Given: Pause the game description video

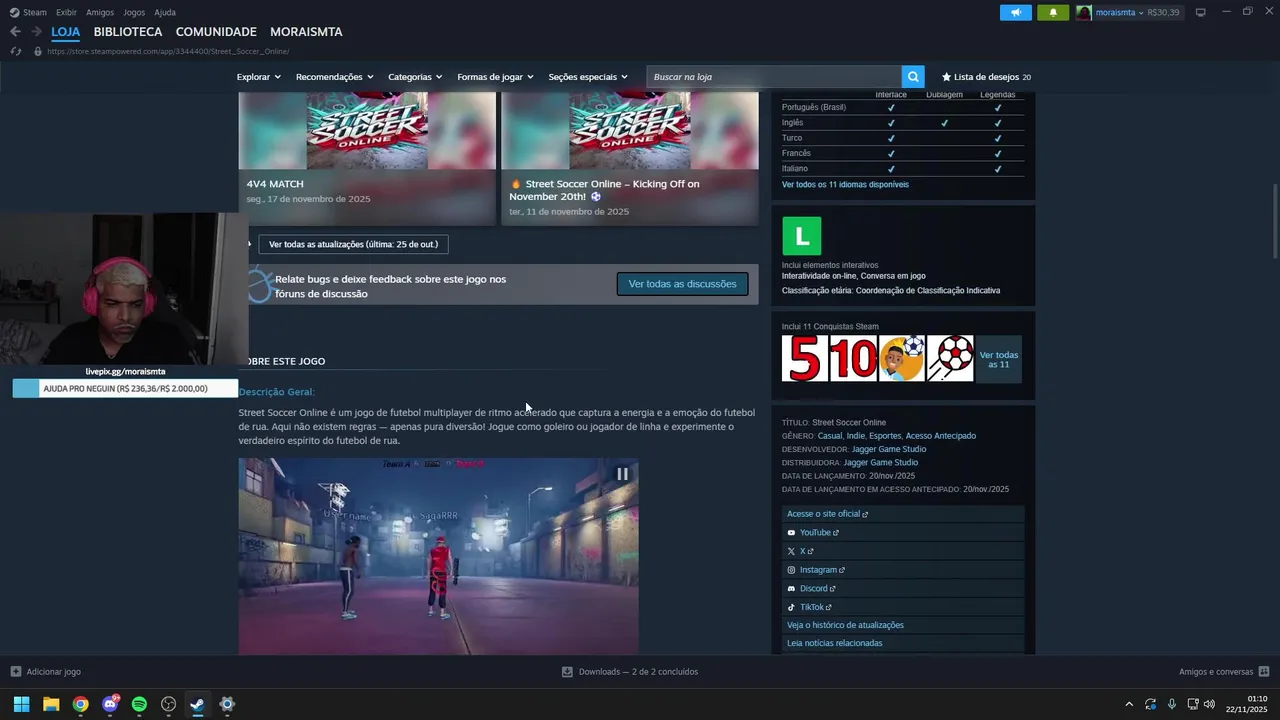Looking at the screenshot, I should tap(622, 474).
